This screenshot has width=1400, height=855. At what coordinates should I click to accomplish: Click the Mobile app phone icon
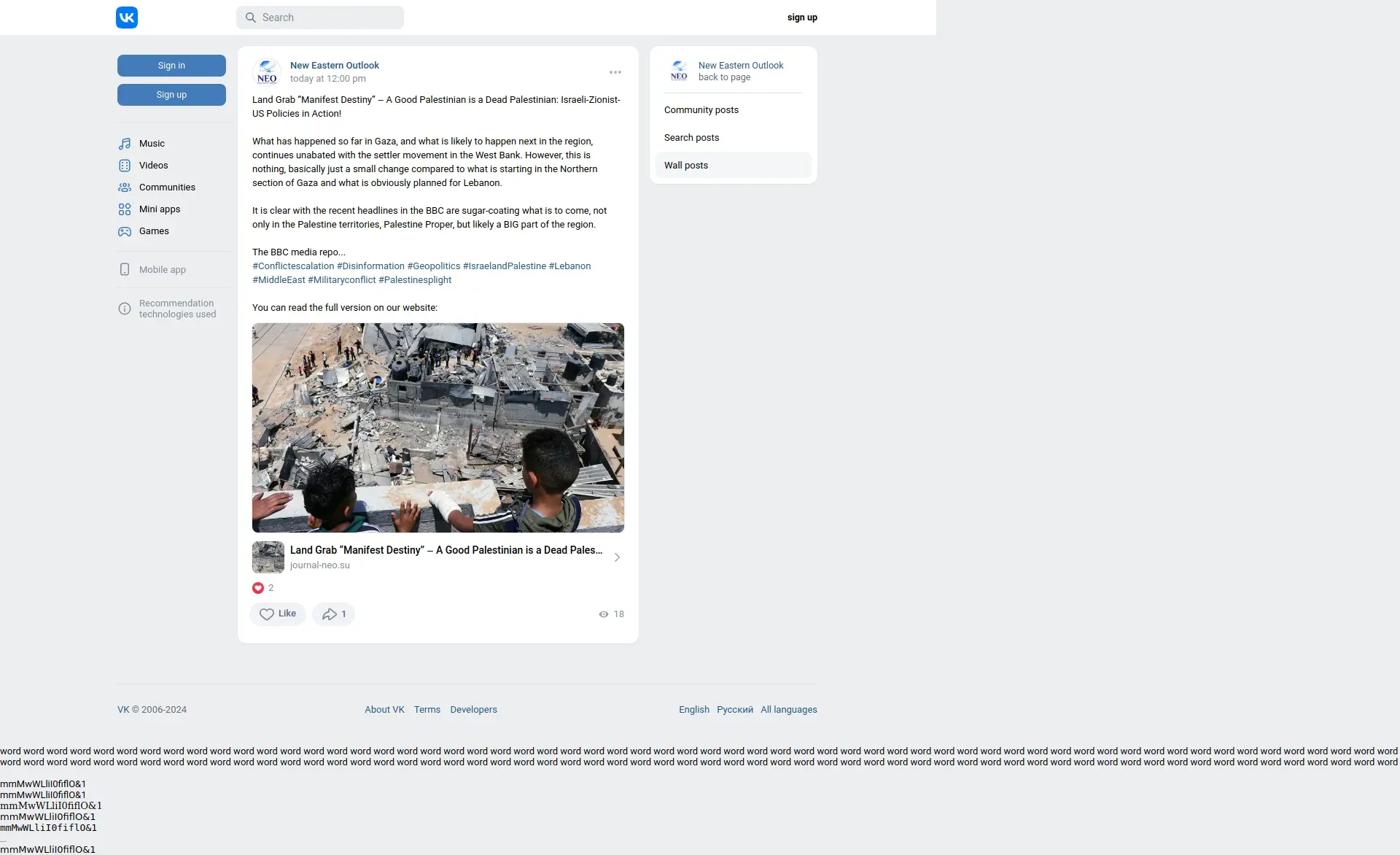(125, 270)
